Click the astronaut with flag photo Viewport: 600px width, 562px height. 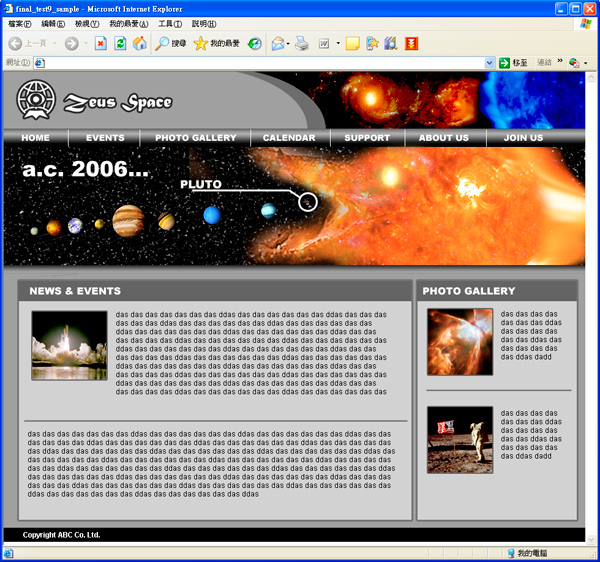coord(460,439)
